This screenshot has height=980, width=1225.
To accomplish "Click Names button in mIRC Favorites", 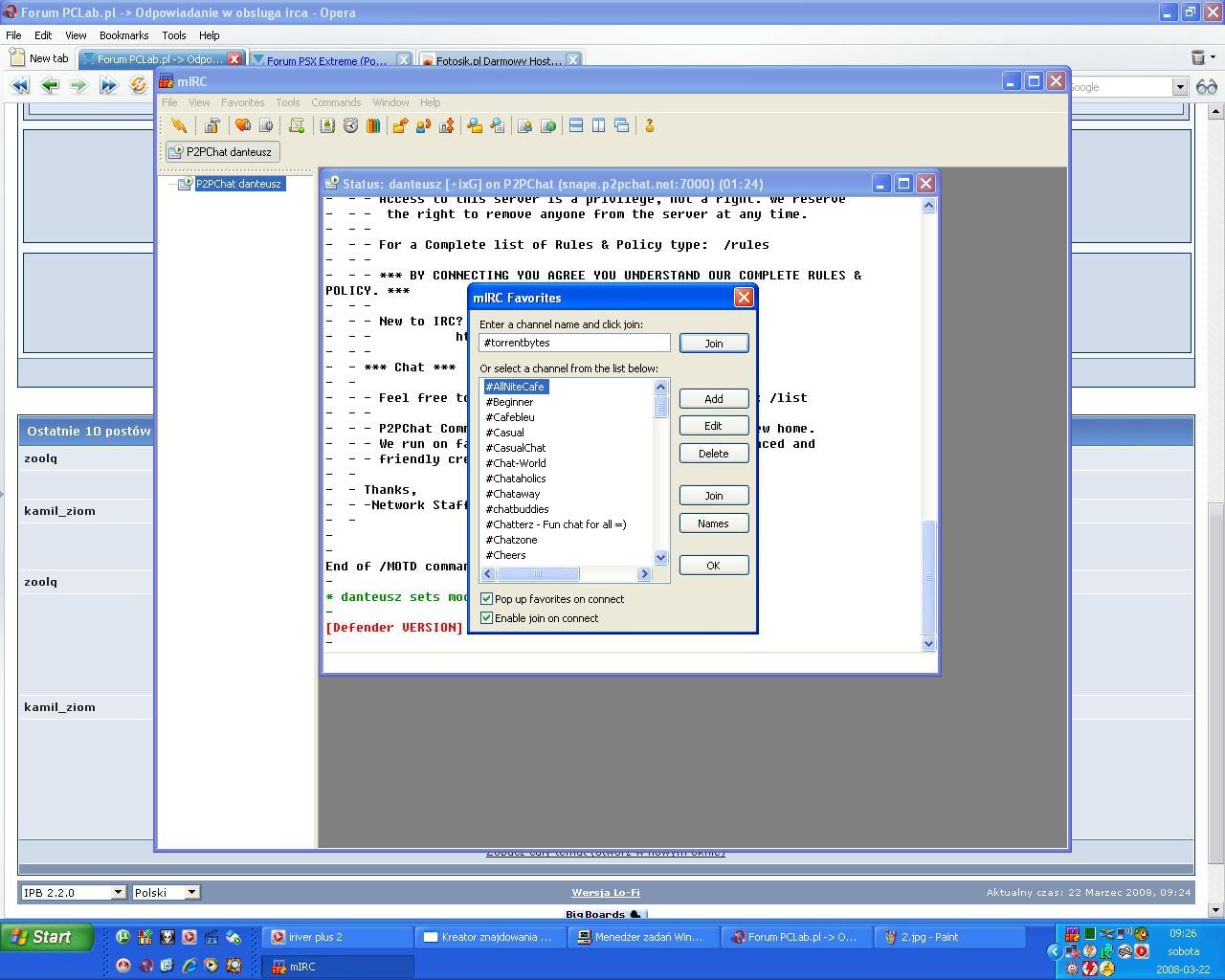I will pos(714,523).
